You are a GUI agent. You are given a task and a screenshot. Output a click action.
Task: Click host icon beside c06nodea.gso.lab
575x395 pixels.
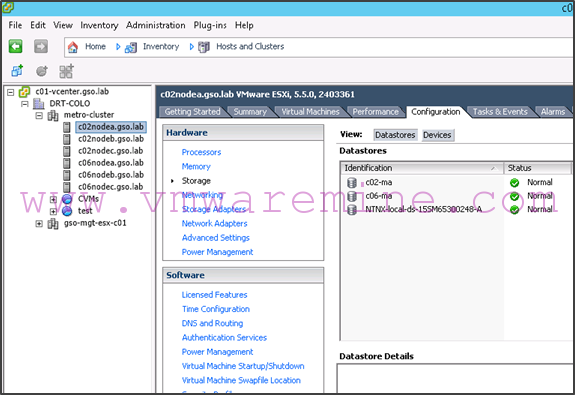coord(67,163)
